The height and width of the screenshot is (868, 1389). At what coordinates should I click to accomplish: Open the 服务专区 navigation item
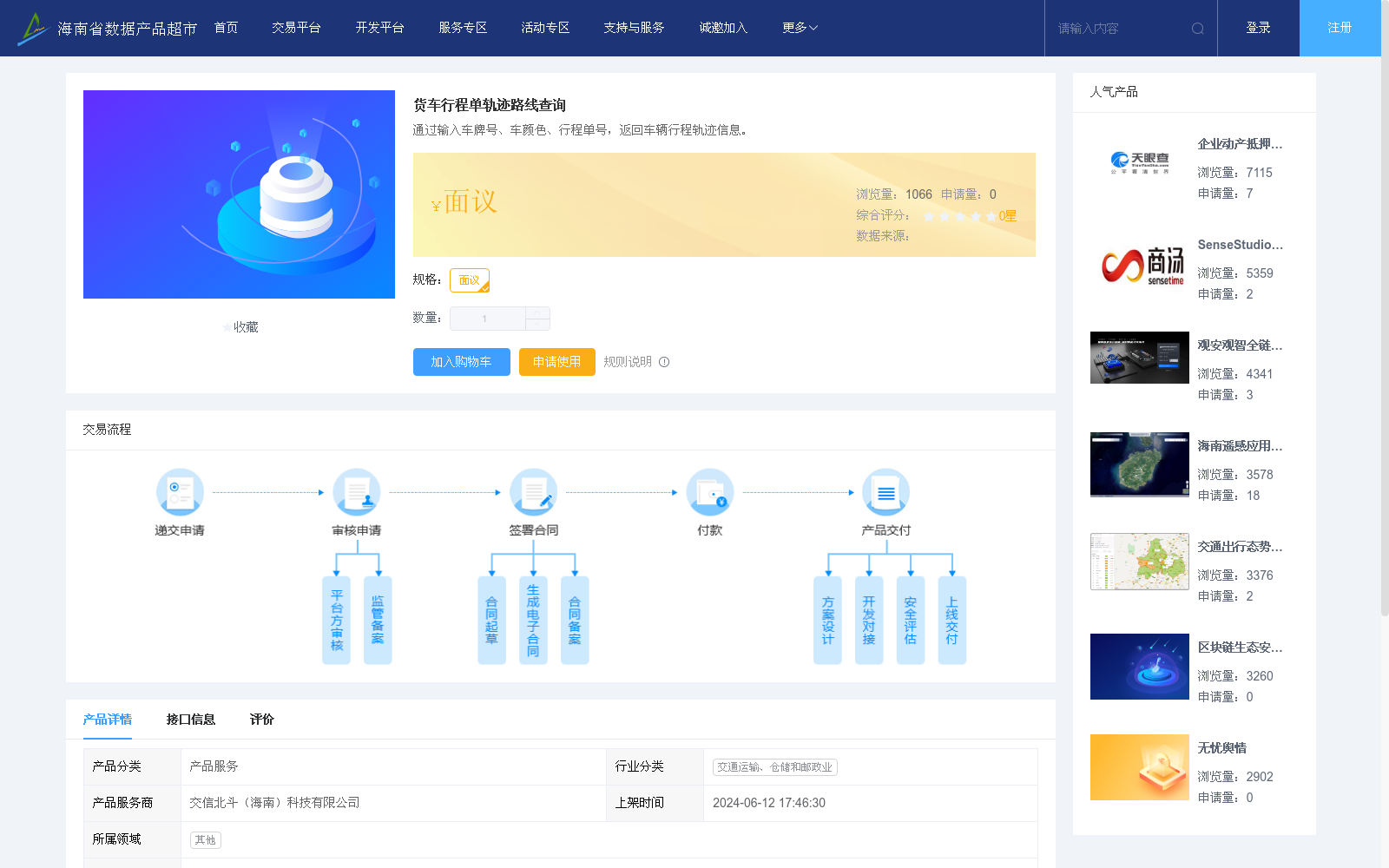[463, 28]
